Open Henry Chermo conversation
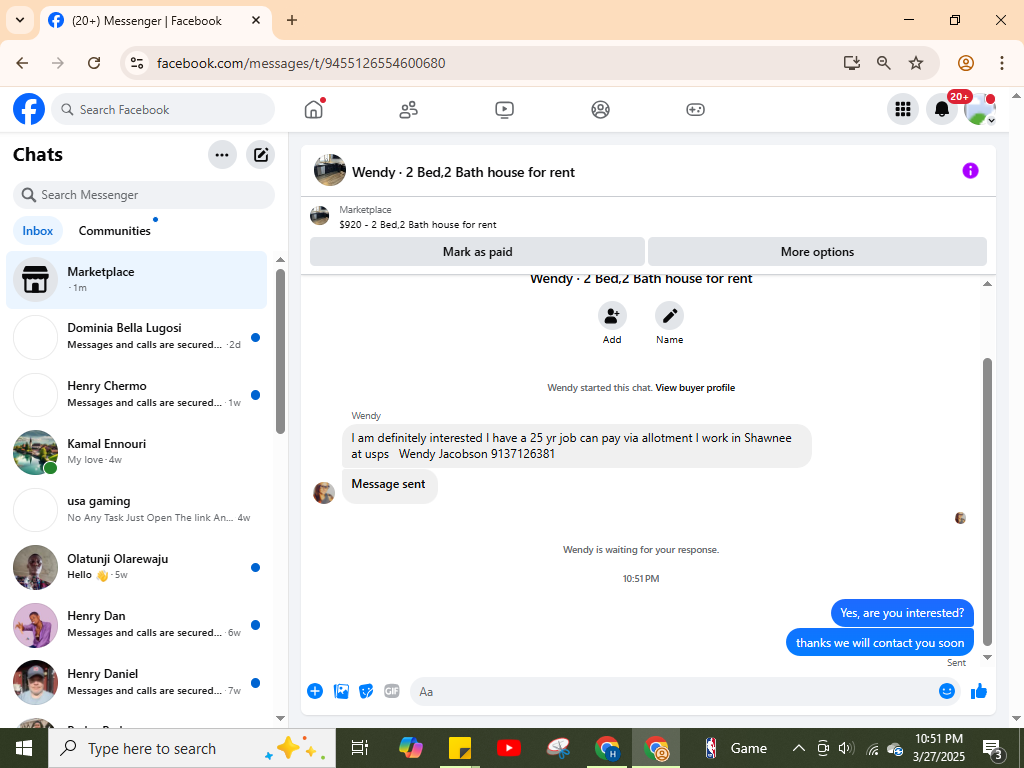The height and width of the screenshot is (768, 1024). point(136,394)
